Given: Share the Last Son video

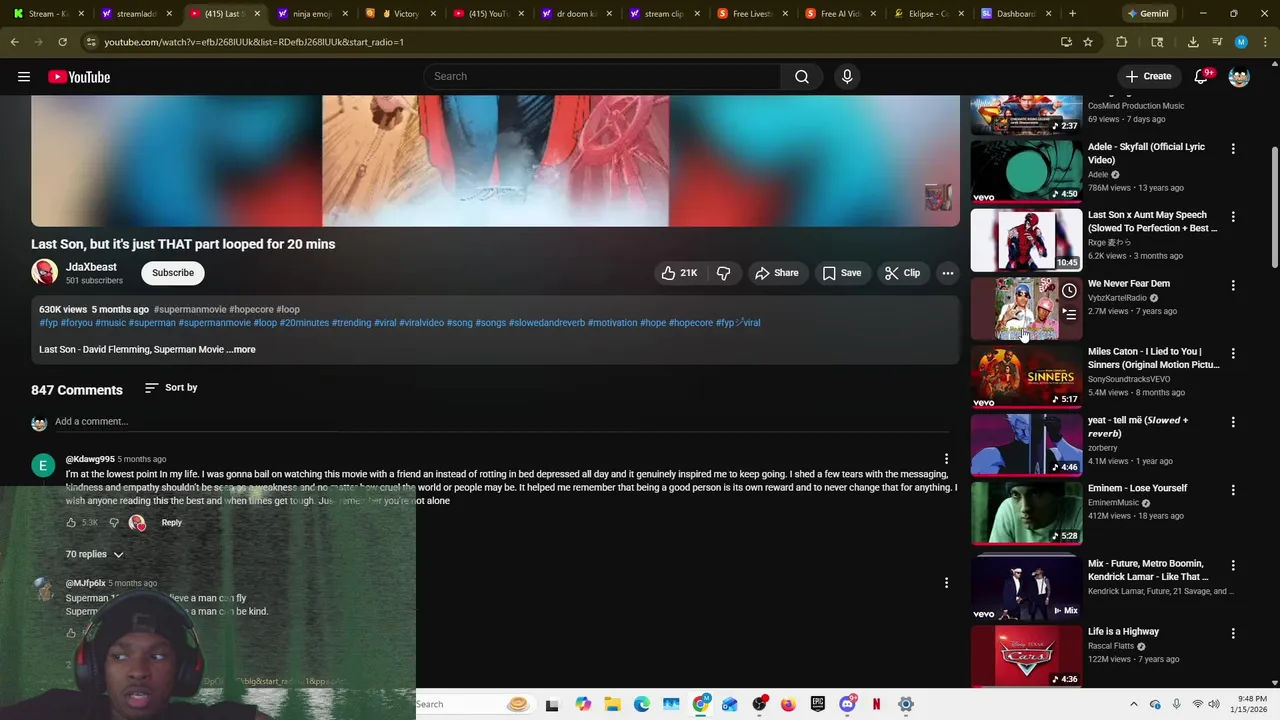Looking at the screenshot, I should pyautogui.click(x=777, y=273).
